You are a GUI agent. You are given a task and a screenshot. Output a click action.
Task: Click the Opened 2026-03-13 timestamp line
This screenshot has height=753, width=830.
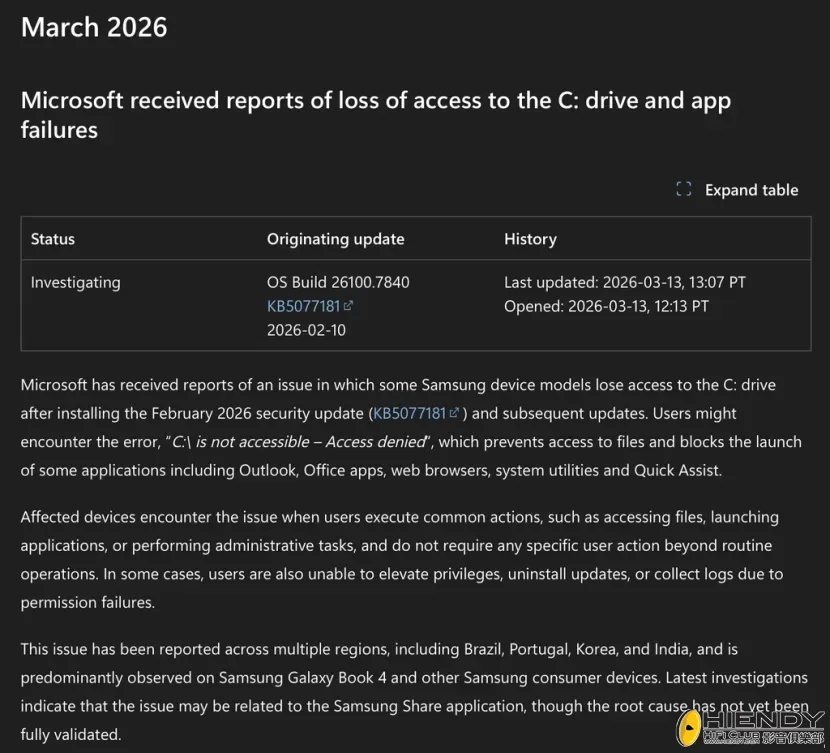pos(606,306)
